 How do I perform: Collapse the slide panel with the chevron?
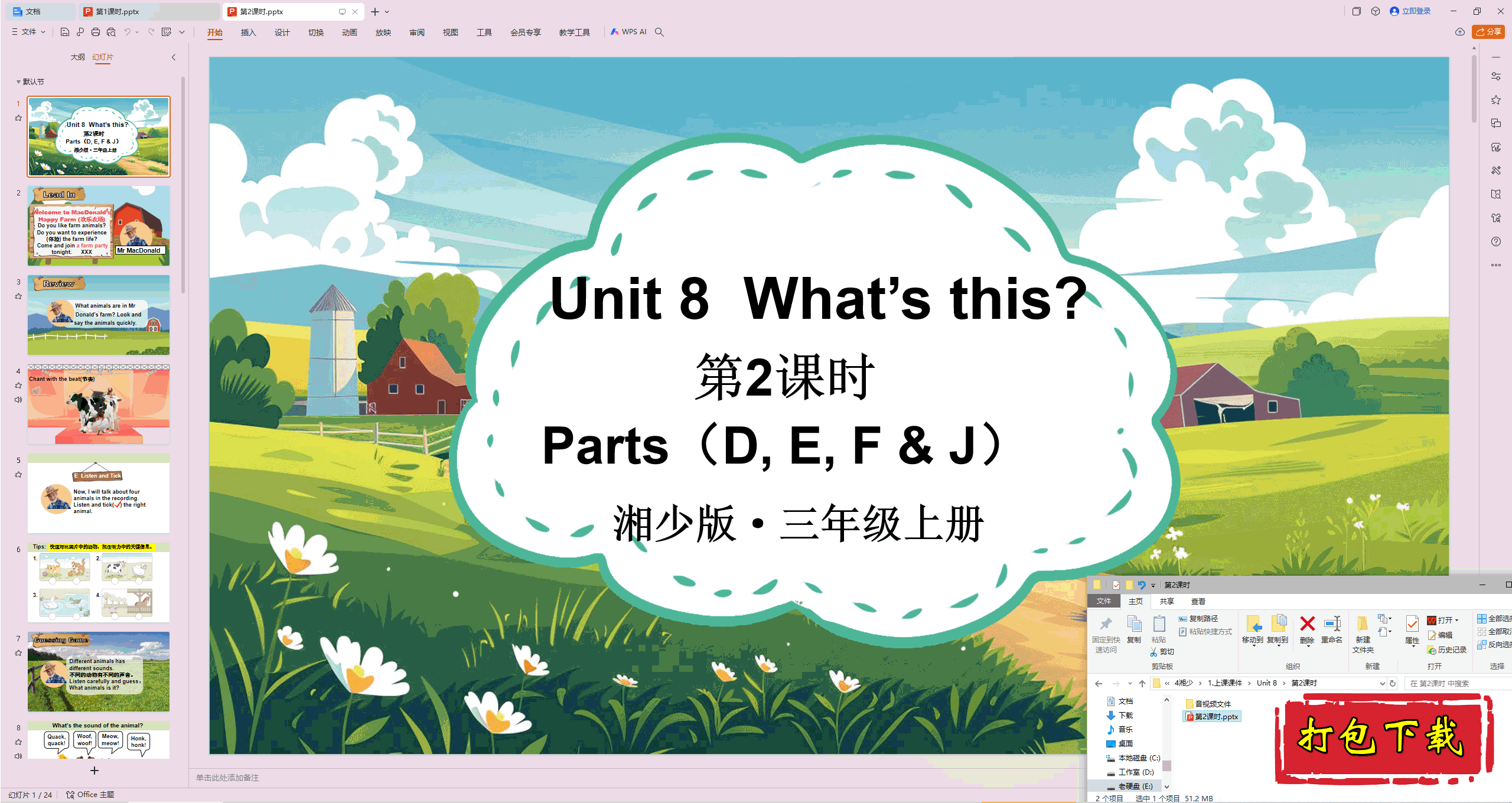(174, 57)
